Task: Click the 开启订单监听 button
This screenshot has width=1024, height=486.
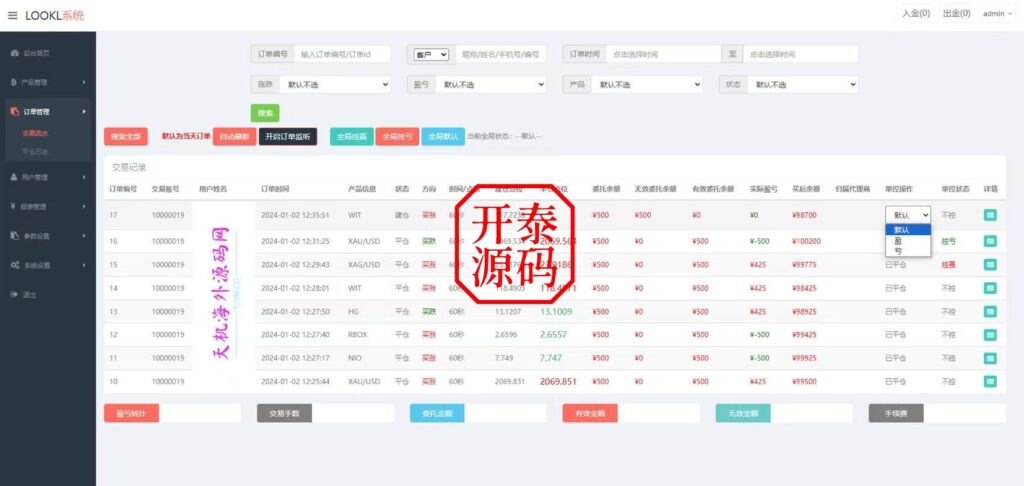Action: (x=288, y=137)
